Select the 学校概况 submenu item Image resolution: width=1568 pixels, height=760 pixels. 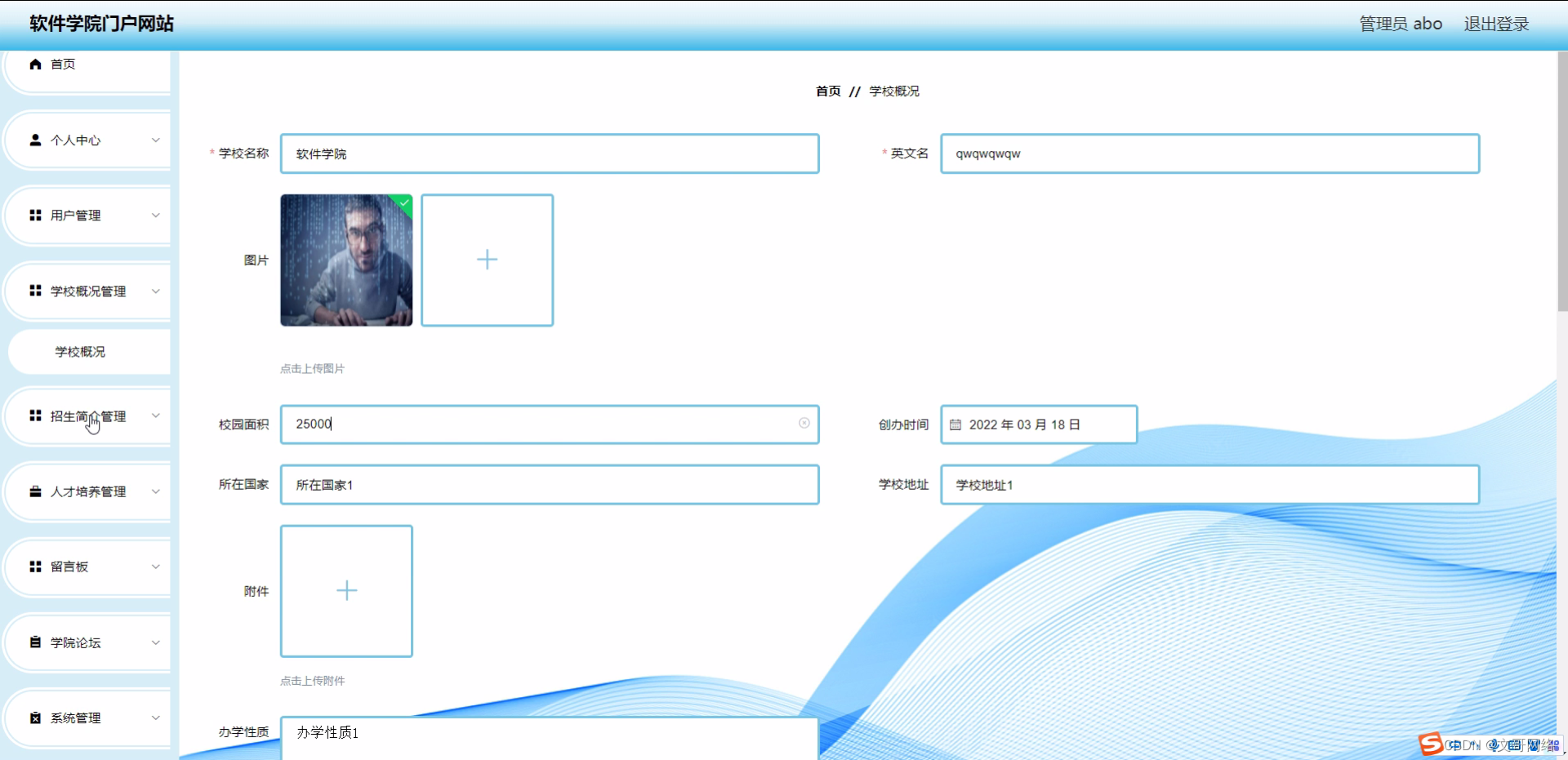pyautogui.click(x=89, y=352)
